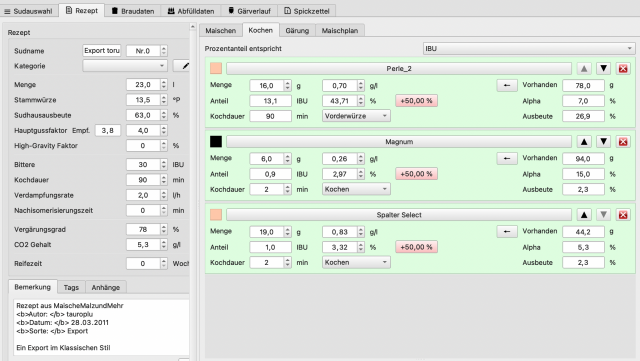
Task: Open the Kategorie dropdown
Action: (x=125, y=66)
